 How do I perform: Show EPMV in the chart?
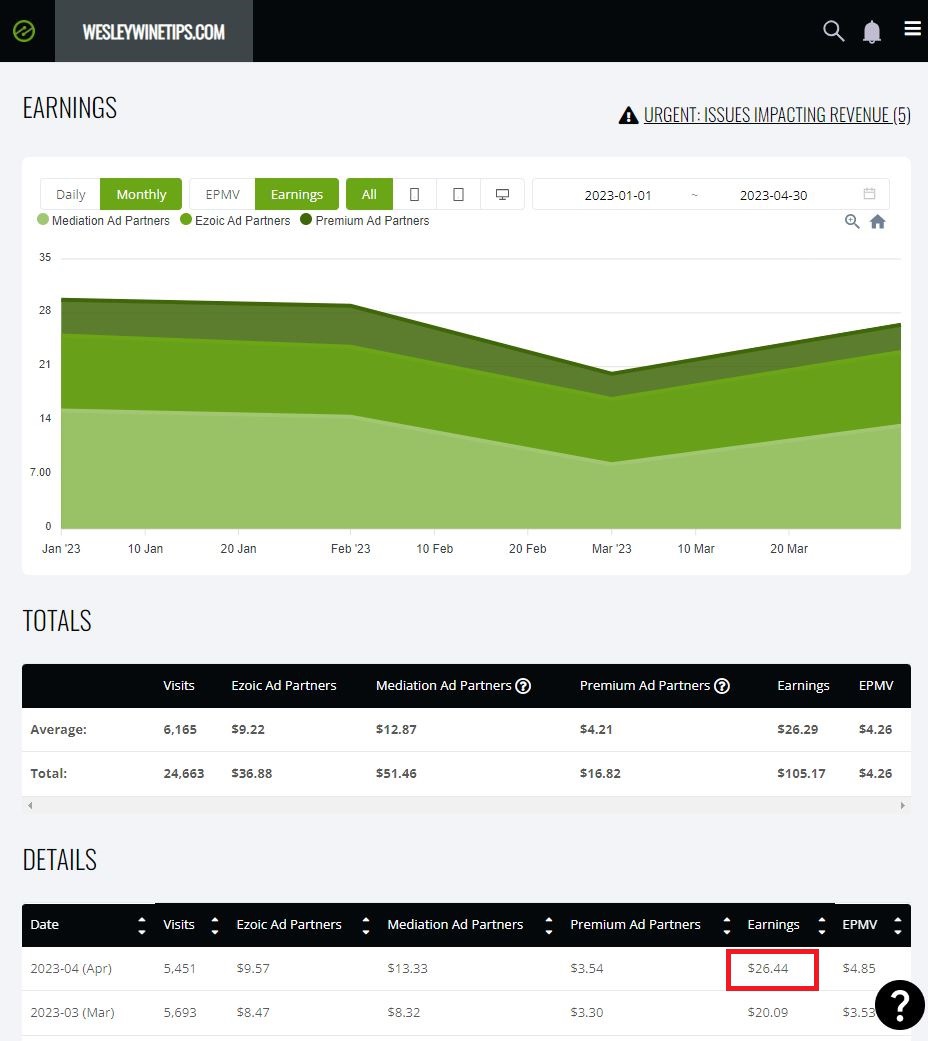tap(222, 195)
